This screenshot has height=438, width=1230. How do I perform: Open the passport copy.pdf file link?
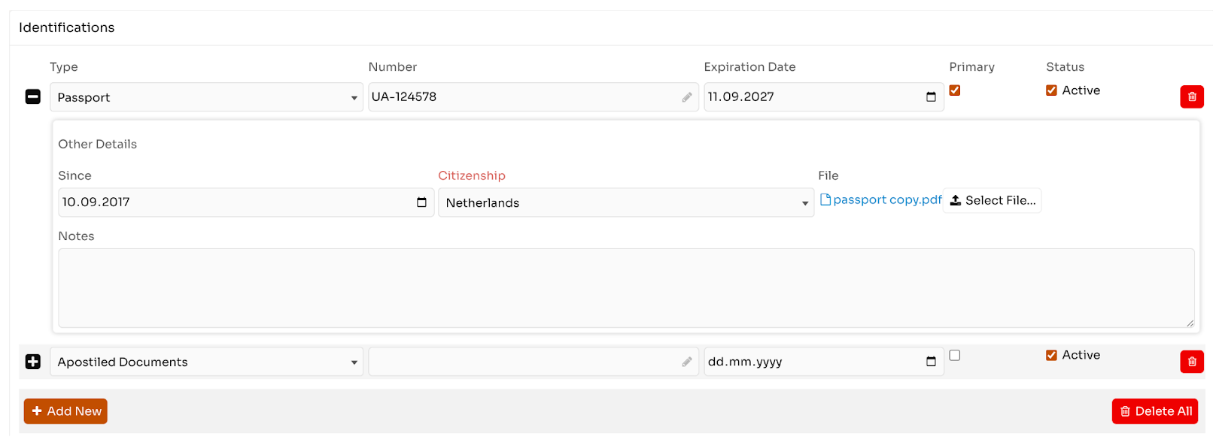881,200
